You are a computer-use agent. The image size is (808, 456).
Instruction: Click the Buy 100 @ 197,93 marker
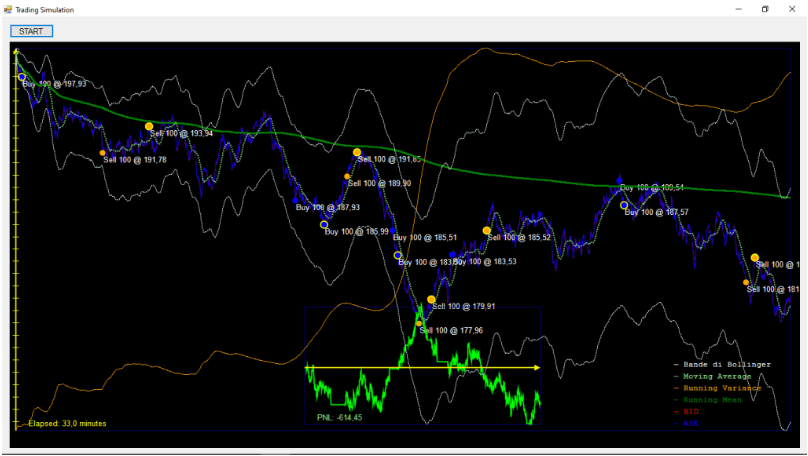point(21,76)
